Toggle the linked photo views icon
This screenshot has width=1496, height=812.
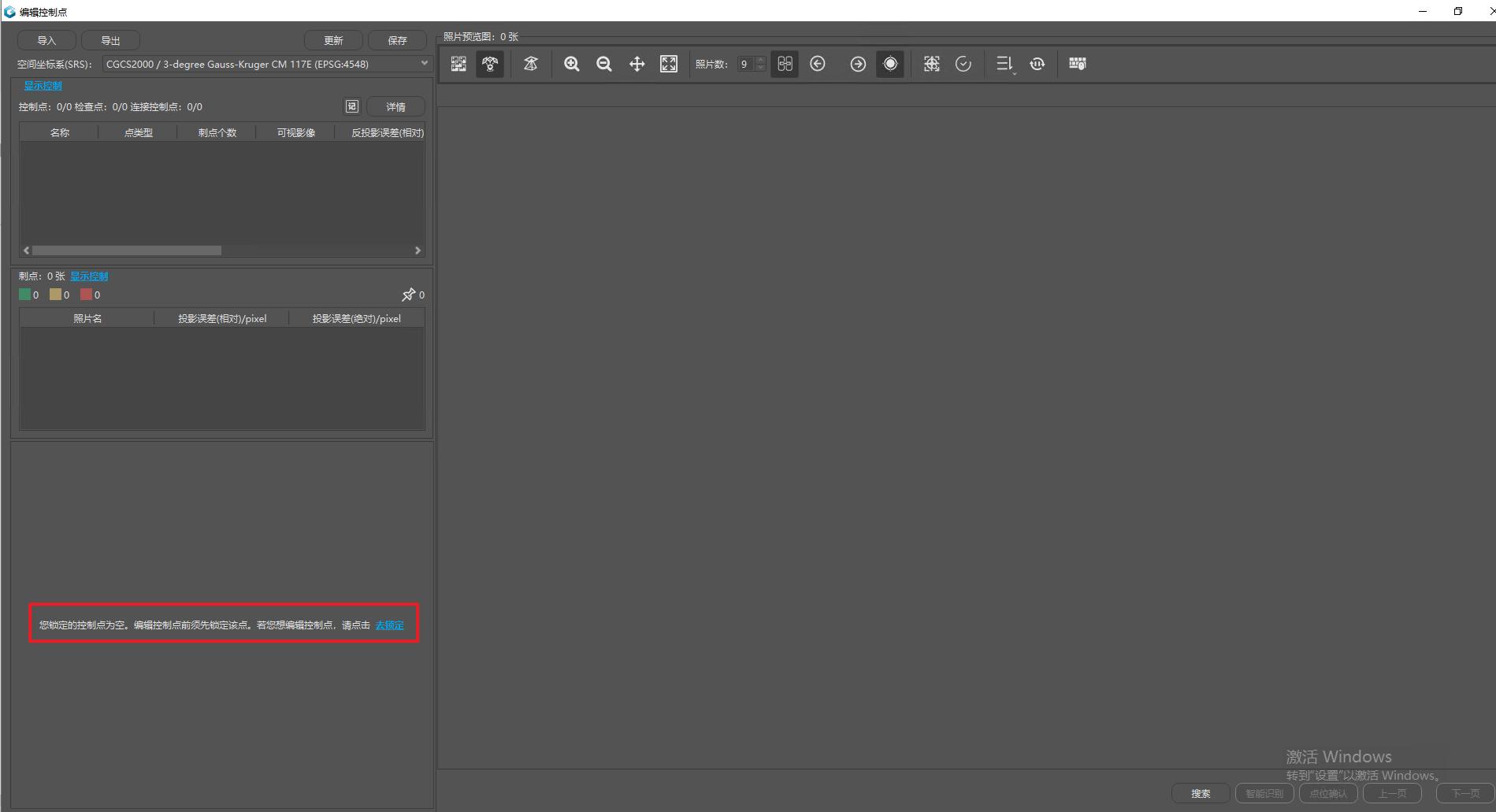[785, 64]
